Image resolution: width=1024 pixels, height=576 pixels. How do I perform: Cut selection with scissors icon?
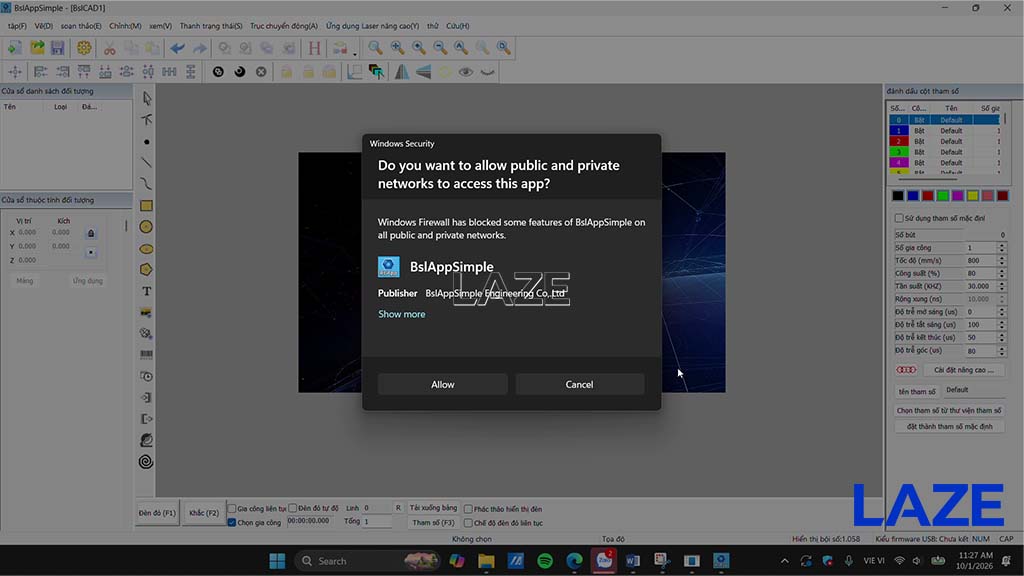110,48
